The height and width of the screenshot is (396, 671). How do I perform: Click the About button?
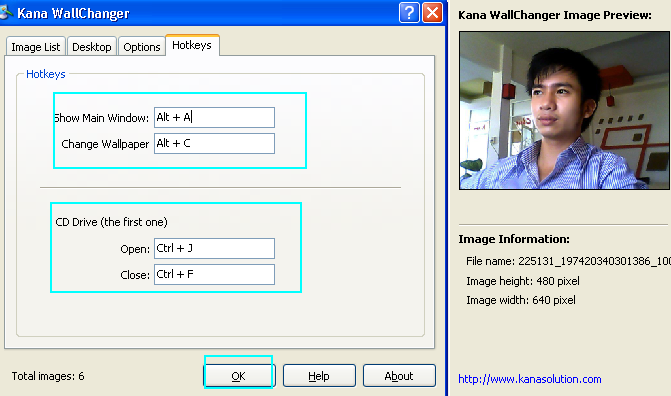[399, 375]
